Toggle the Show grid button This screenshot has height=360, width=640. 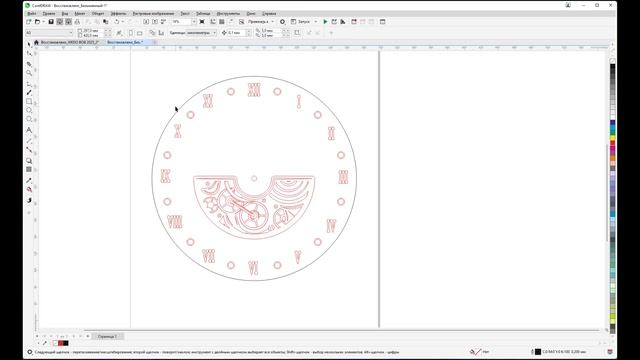click(222, 22)
